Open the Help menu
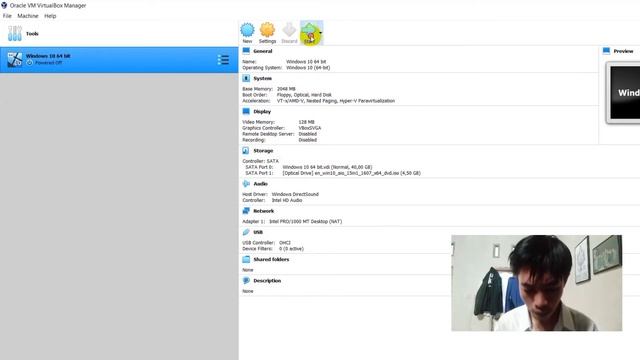 point(50,16)
